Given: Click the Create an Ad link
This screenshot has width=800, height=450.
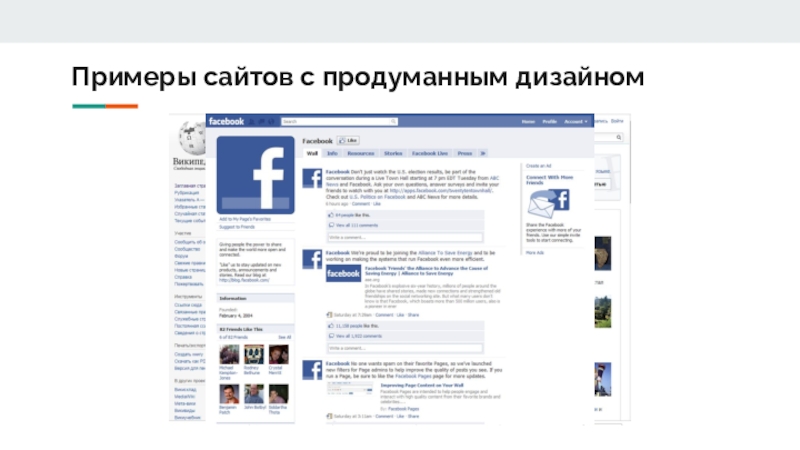Looking at the screenshot, I should (538, 166).
